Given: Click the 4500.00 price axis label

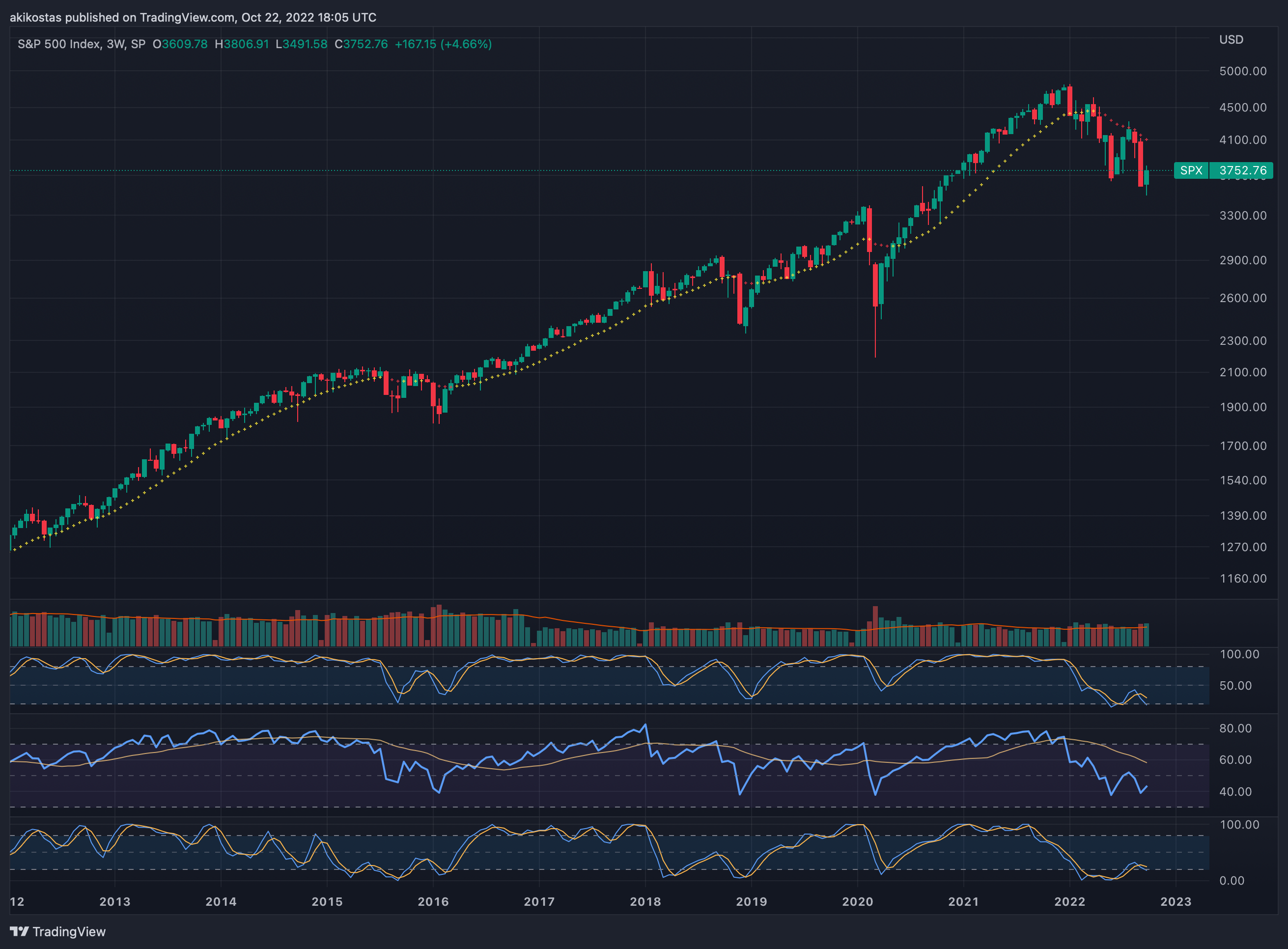Looking at the screenshot, I should coord(1243,108).
